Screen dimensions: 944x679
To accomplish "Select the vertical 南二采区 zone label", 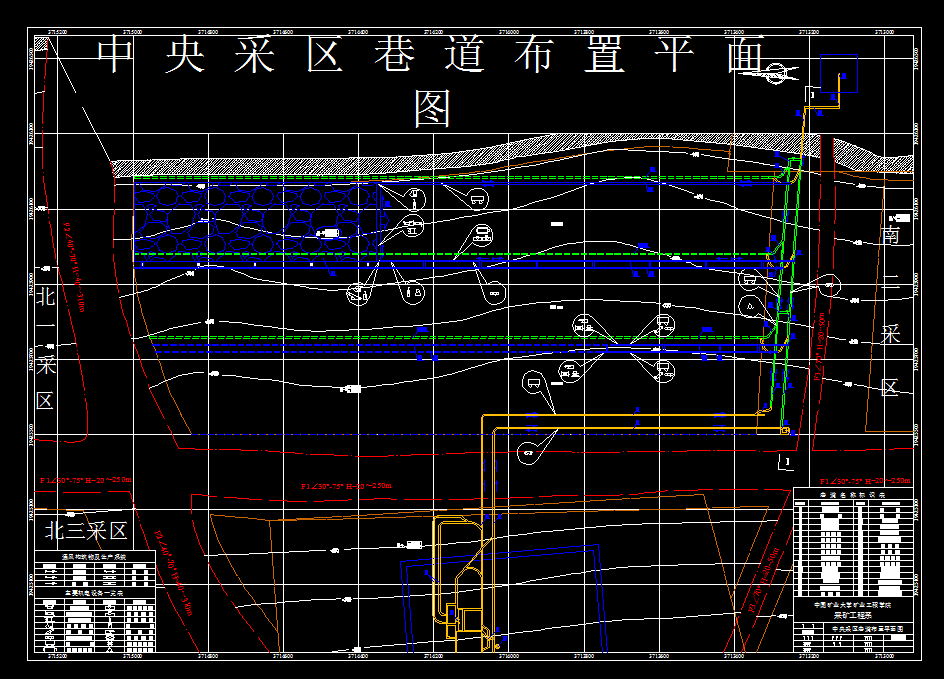I will point(891,311).
